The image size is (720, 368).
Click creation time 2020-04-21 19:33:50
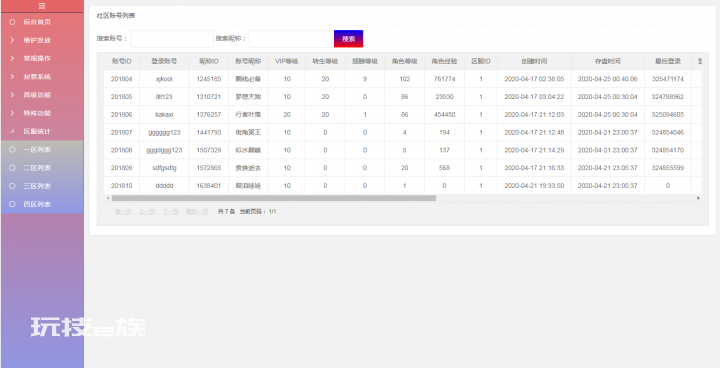pos(534,186)
